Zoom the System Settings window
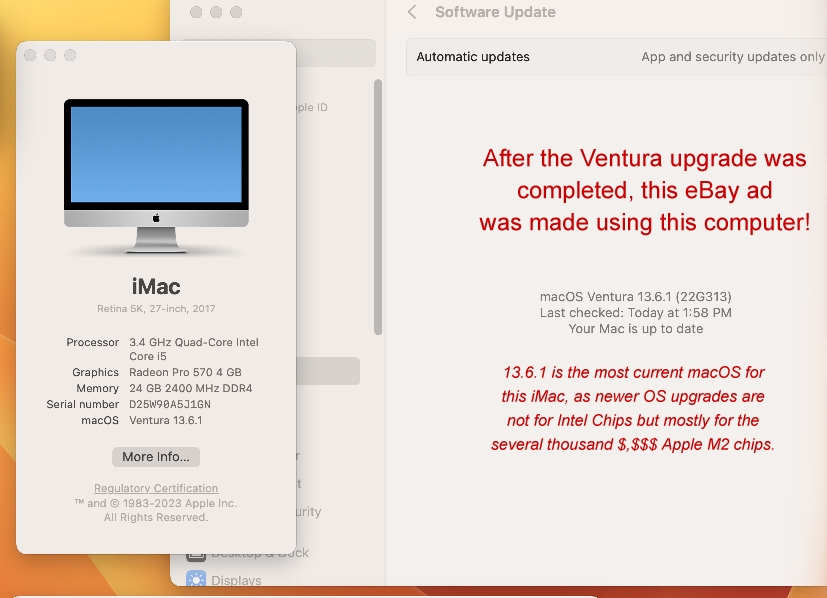The height and width of the screenshot is (598, 827). pos(236,12)
